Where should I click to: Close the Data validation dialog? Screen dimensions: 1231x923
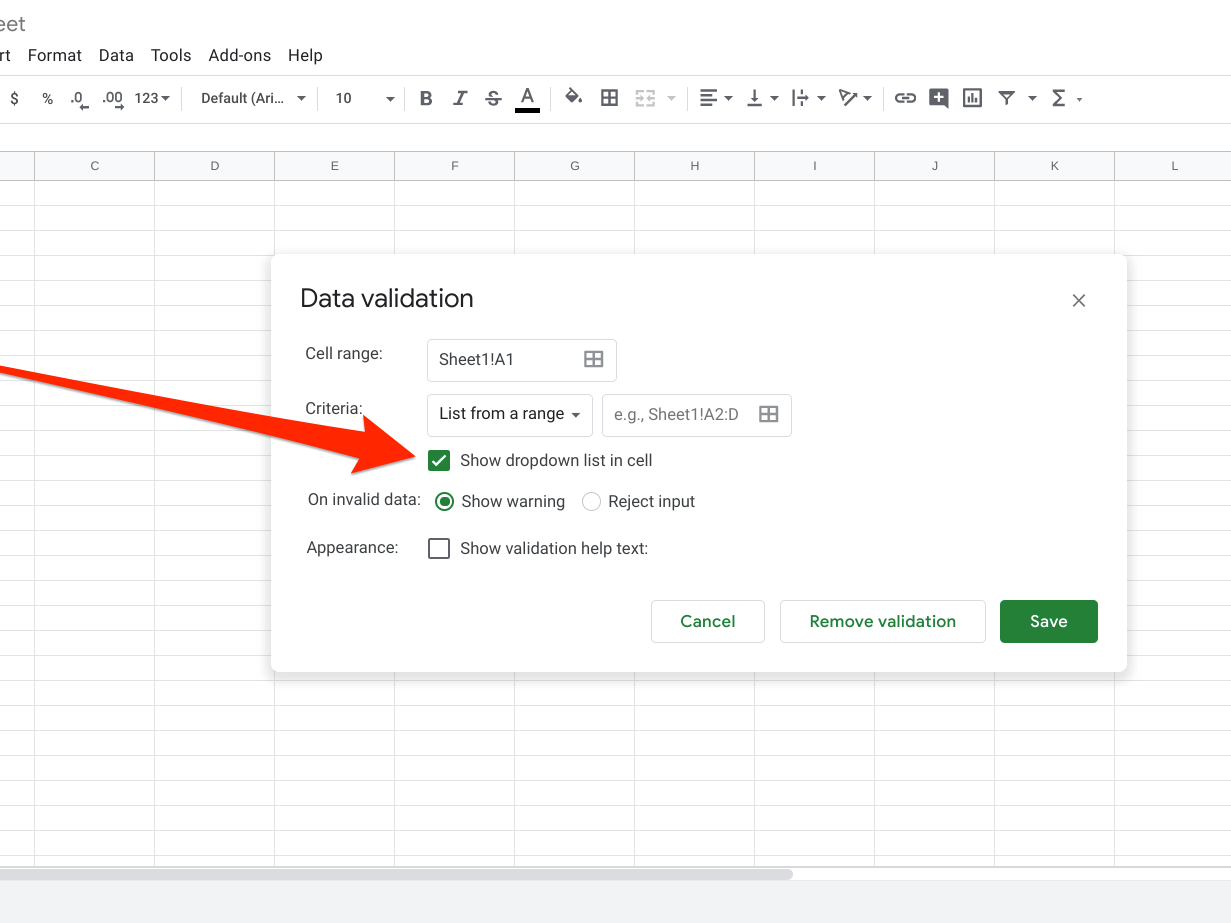[1079, 300]
